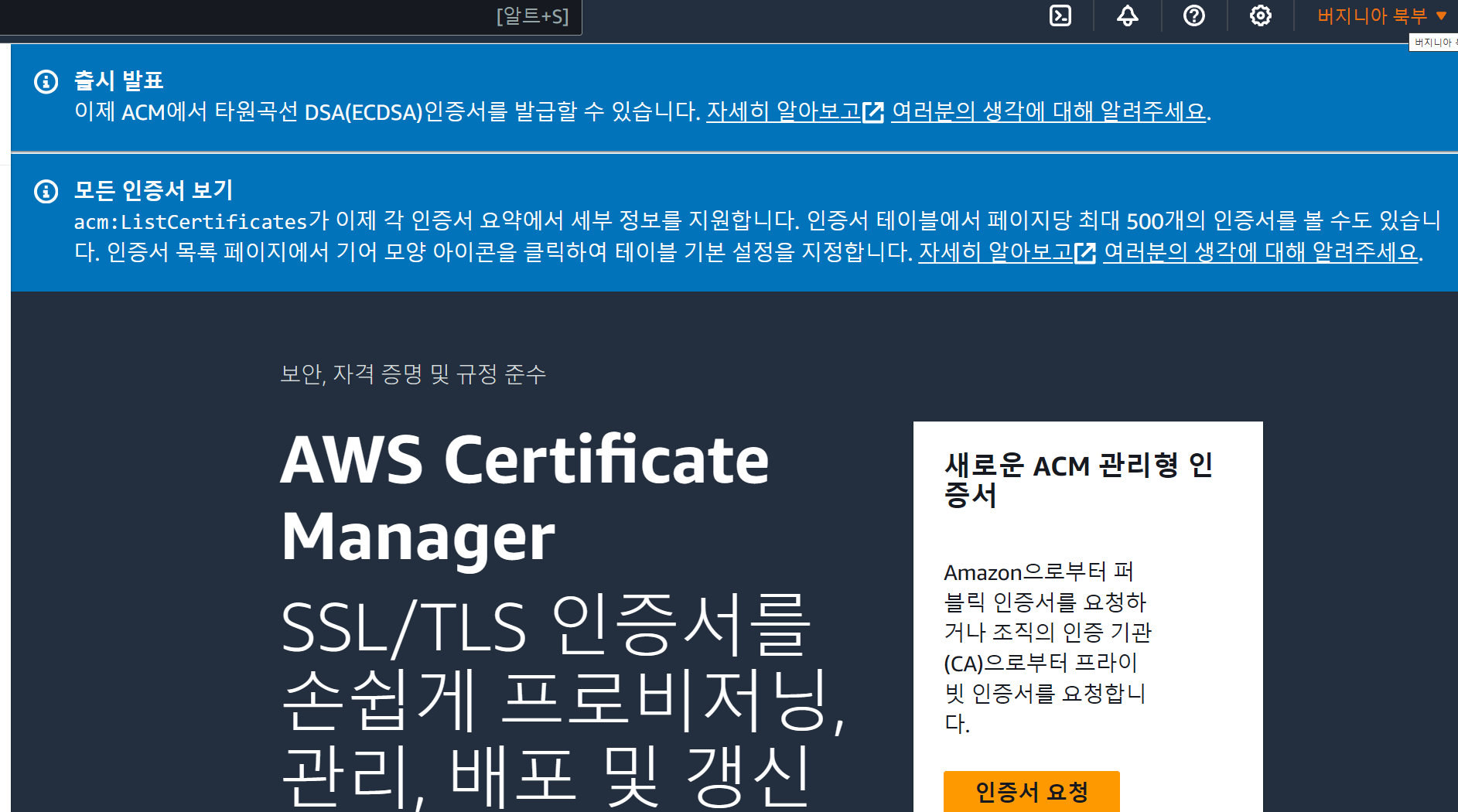Click the 모든 인증서 보기 banner title
The image size is (1458, 812).
click(153, 190)
